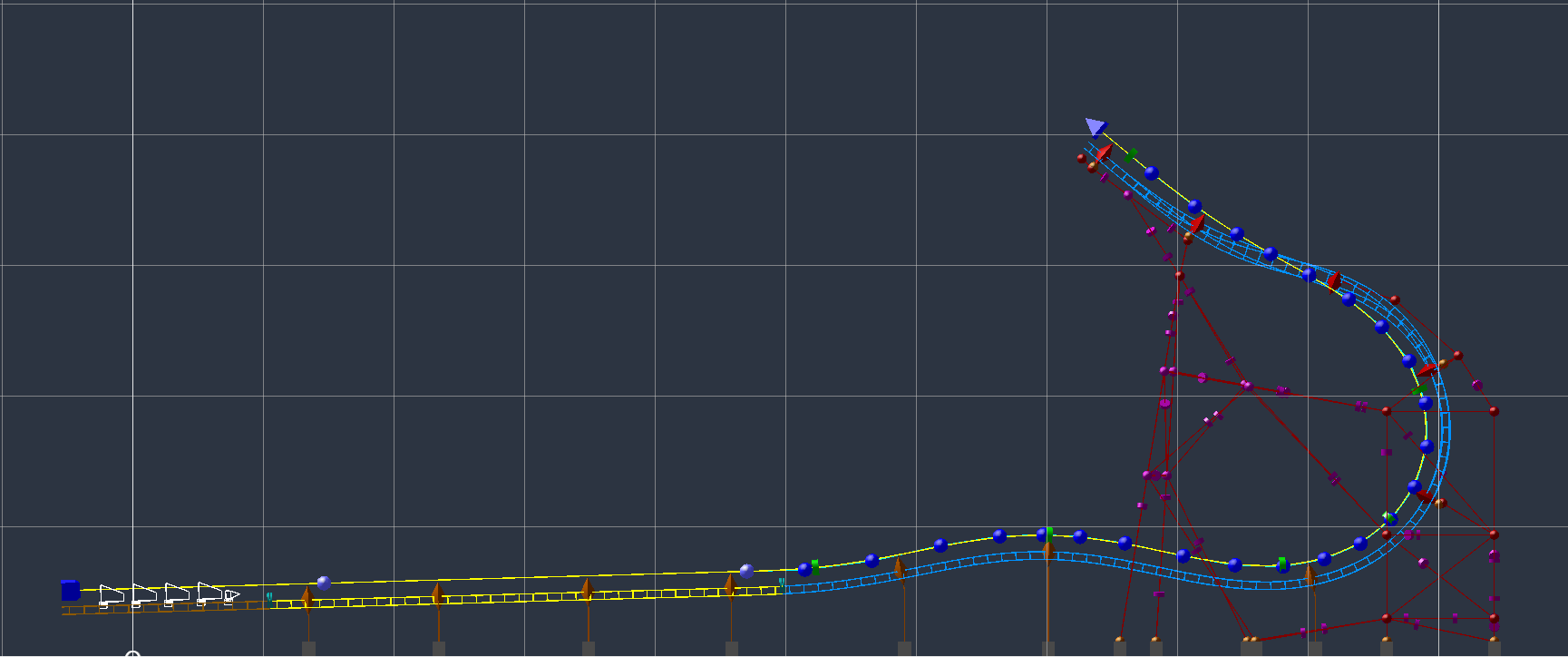Click the purple triangle at track end
Screen dimensions: 1568x657
(x=1096, y=126)
